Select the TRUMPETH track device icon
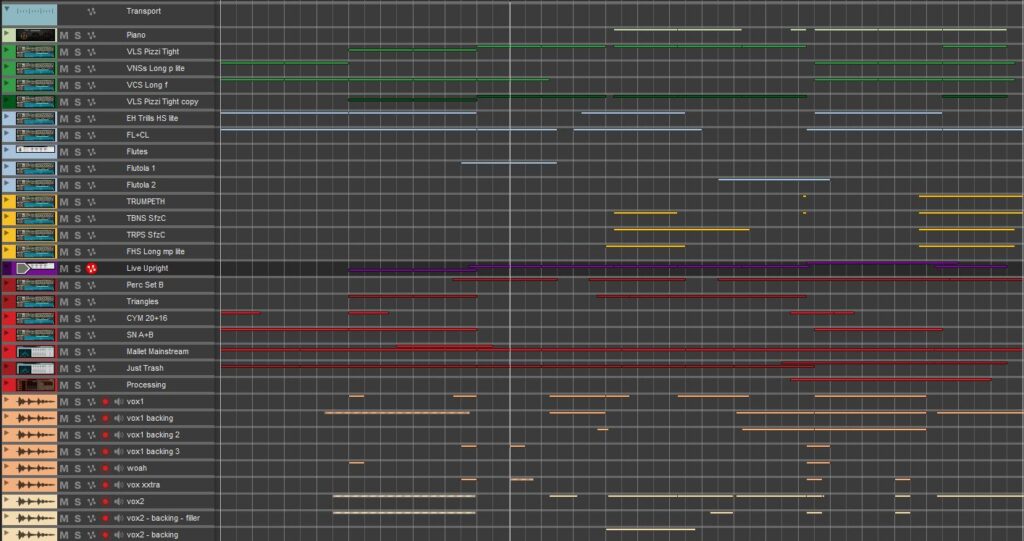Viewport: 1024px width, 541px height. point(35,202)
